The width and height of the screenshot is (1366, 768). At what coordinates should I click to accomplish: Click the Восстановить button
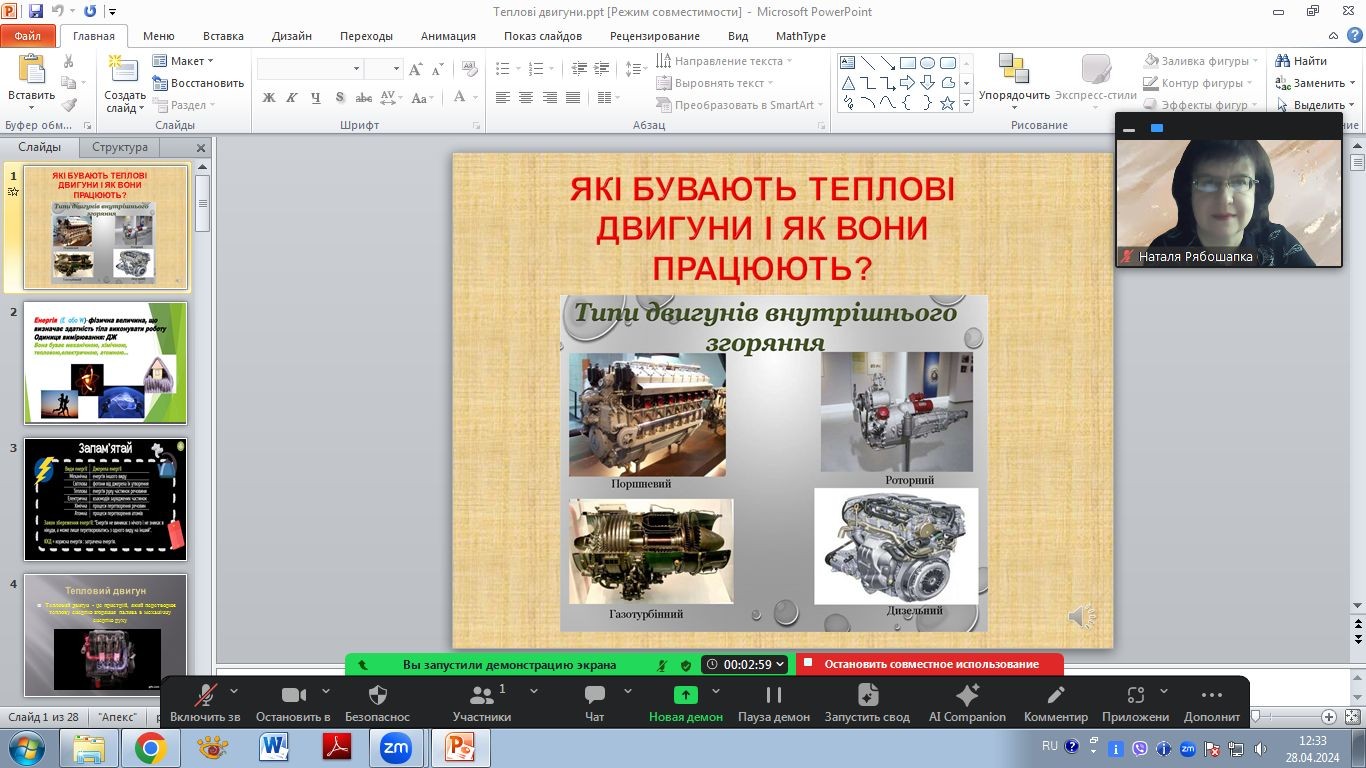tap(198, 83)
